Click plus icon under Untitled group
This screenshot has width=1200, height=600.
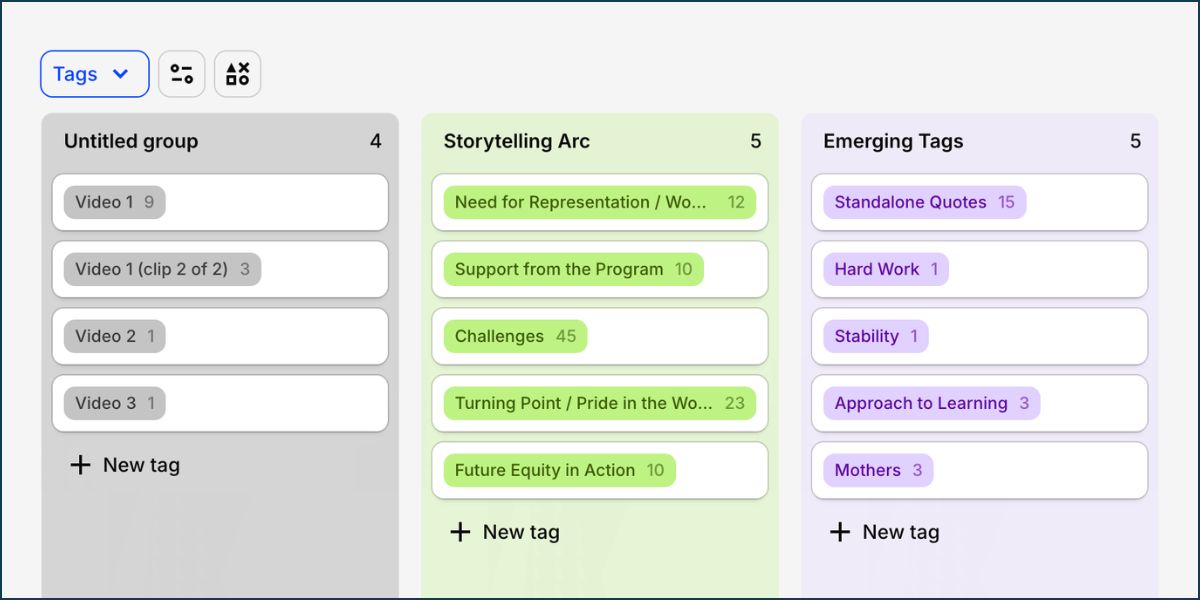[80, 465]
